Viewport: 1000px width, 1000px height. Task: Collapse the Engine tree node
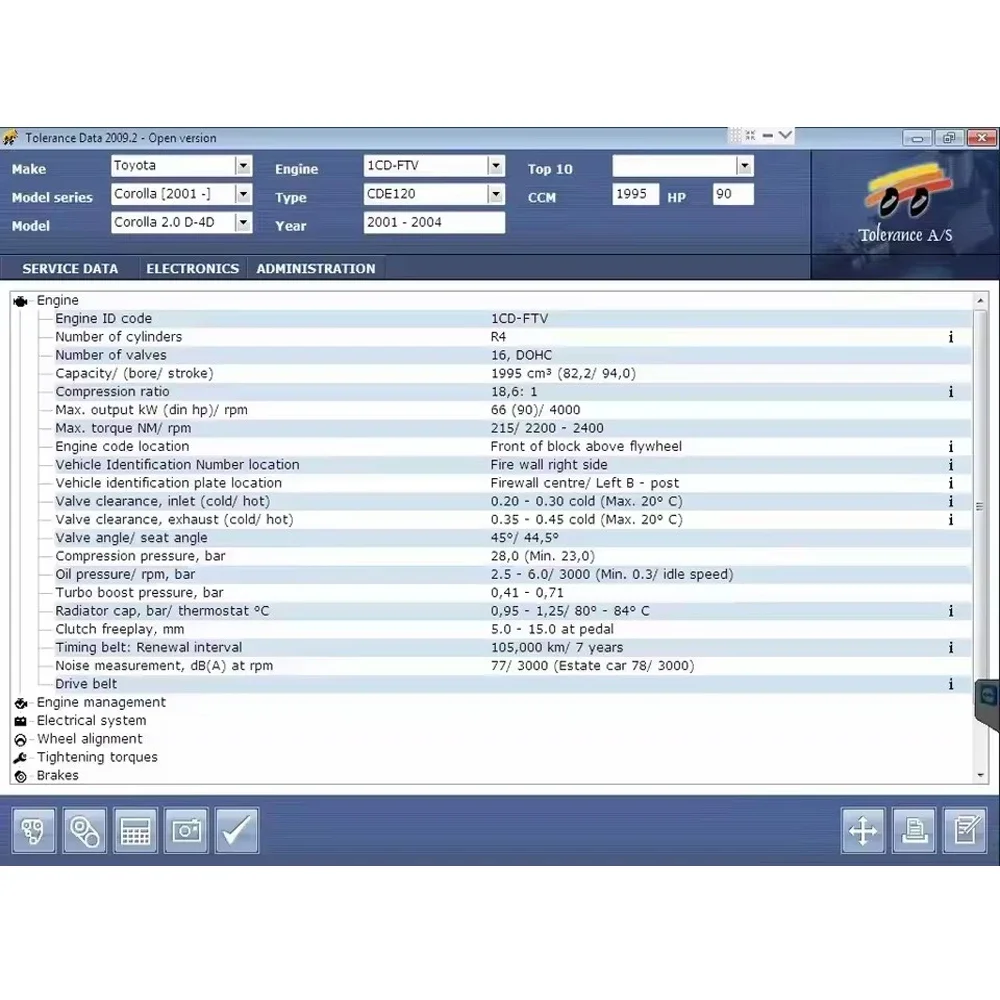pyautogui.click(x=57, y=300)
